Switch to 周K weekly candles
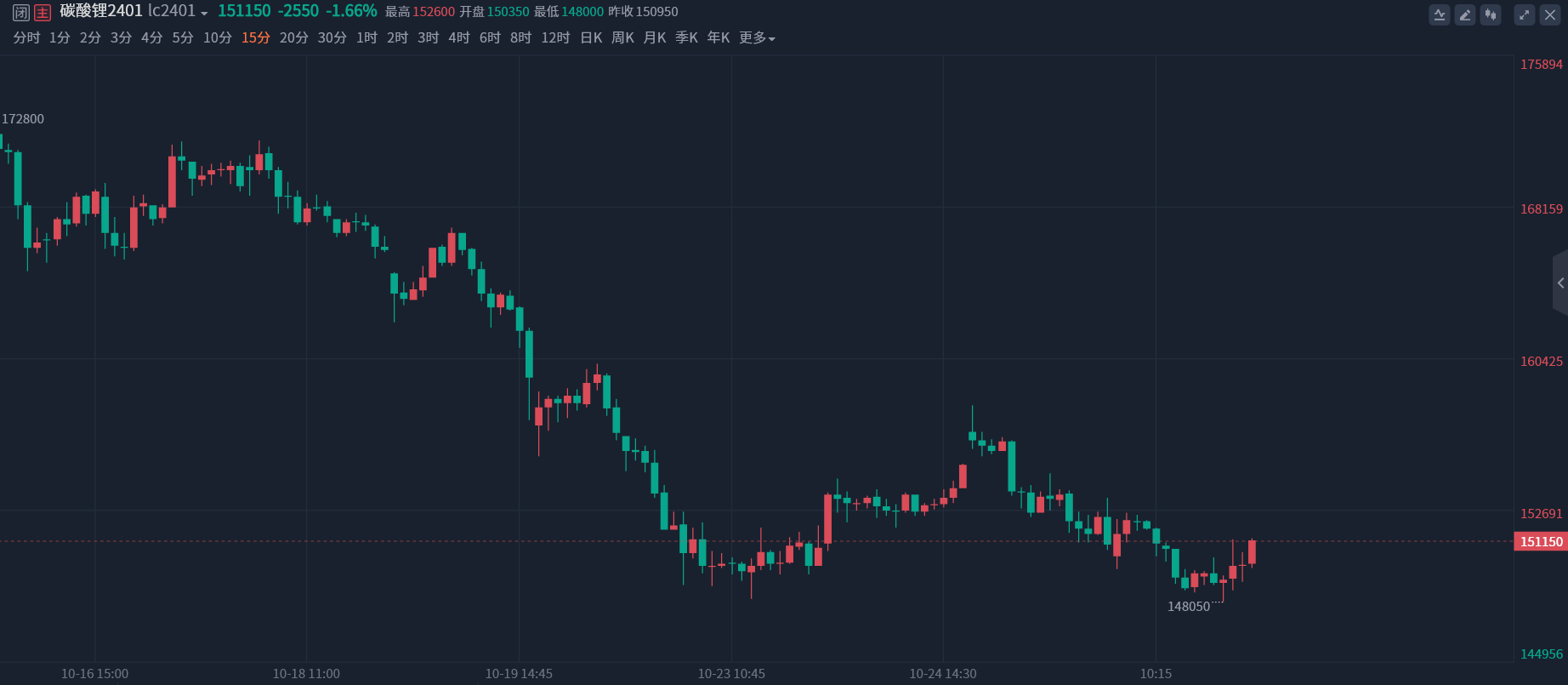This screenshot has width=1568, height=685. pyautogui.click(x=622, y=37)
